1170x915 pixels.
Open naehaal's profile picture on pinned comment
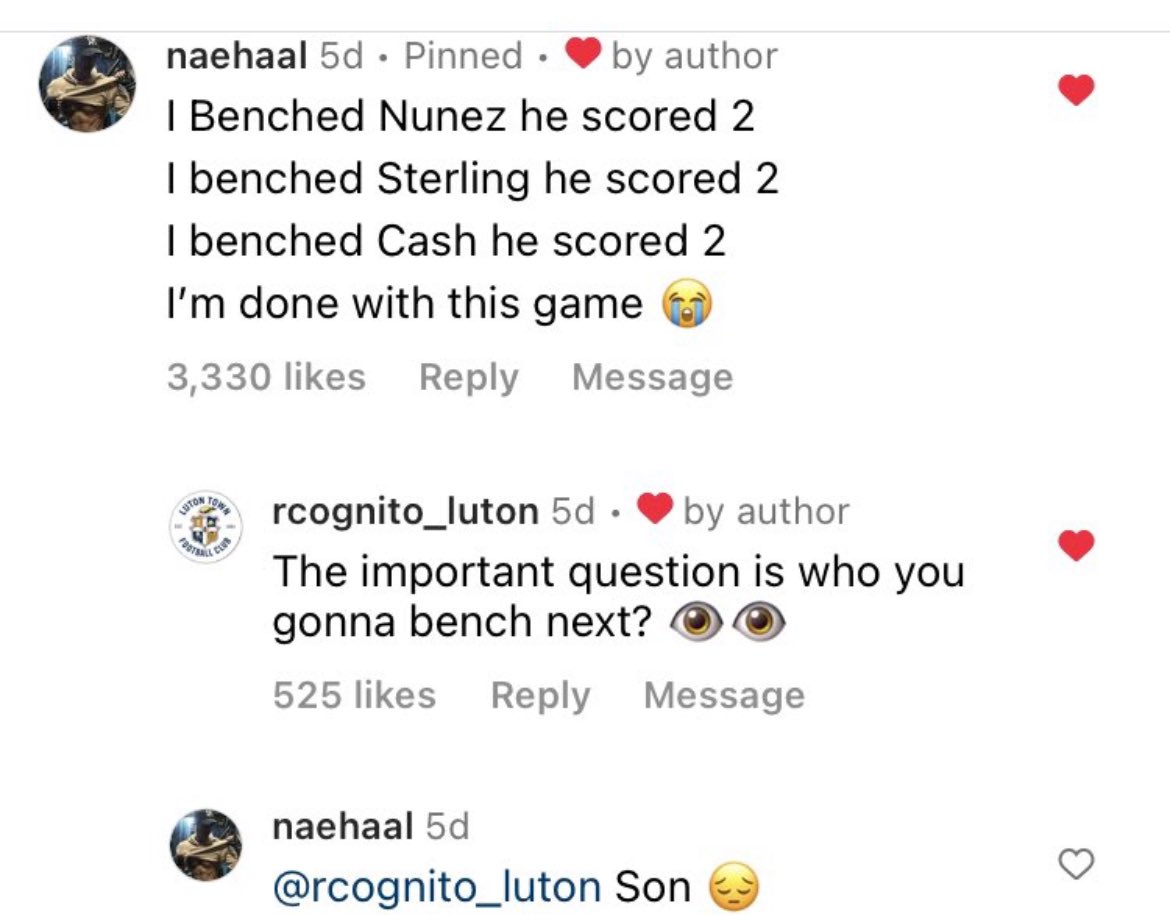click(87, 84)
